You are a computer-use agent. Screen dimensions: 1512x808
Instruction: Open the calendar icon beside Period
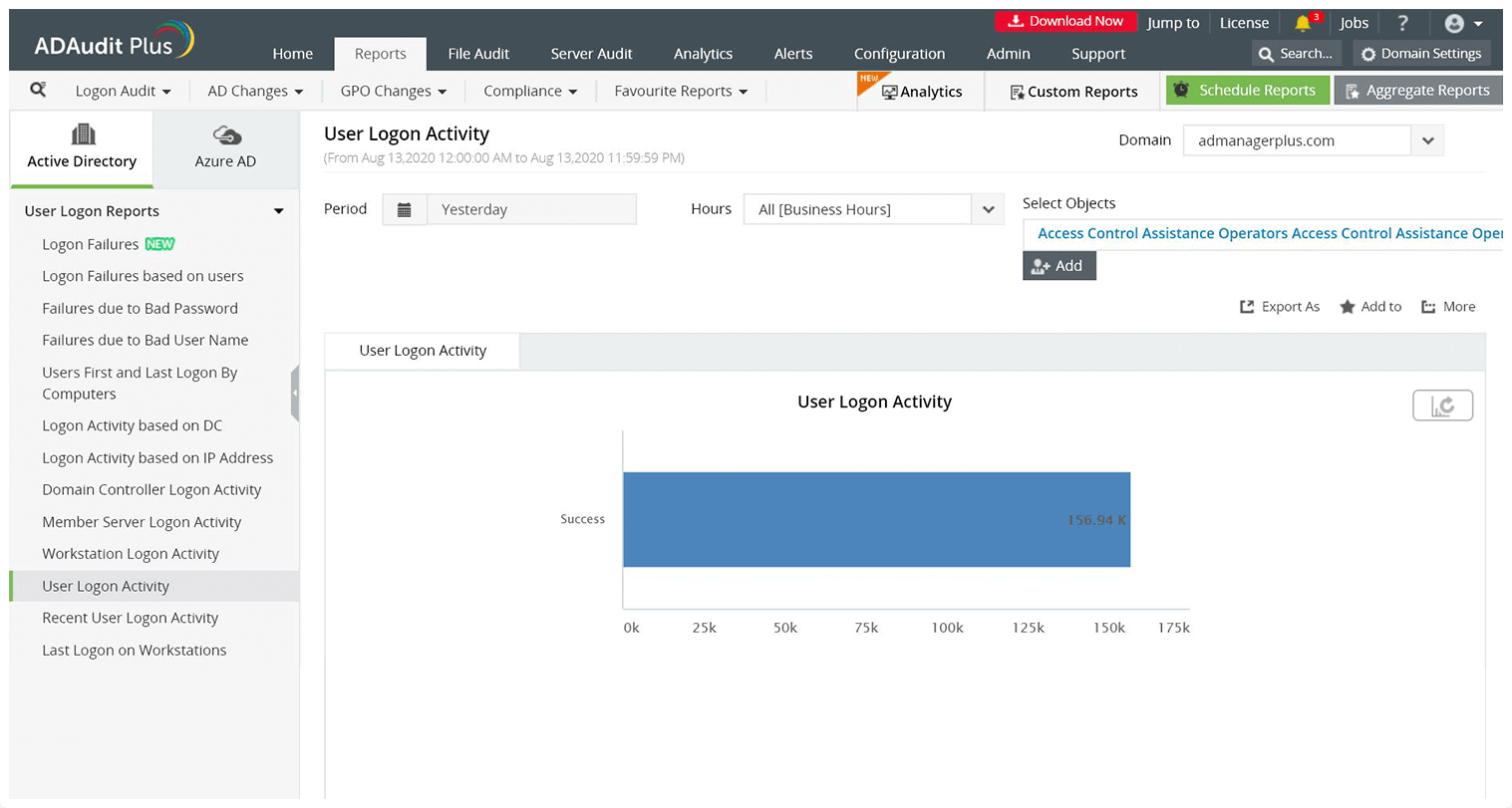[405, 209]
